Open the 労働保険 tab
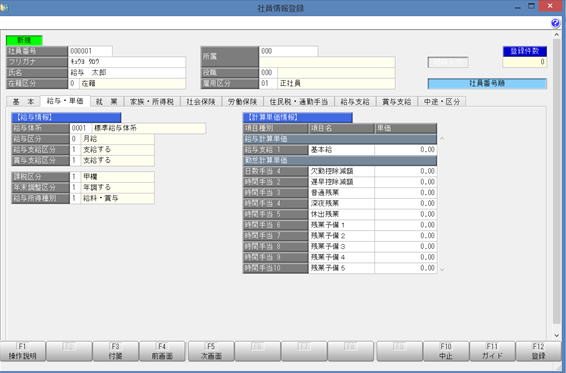566x373 pixels. [x=243, y=102]
